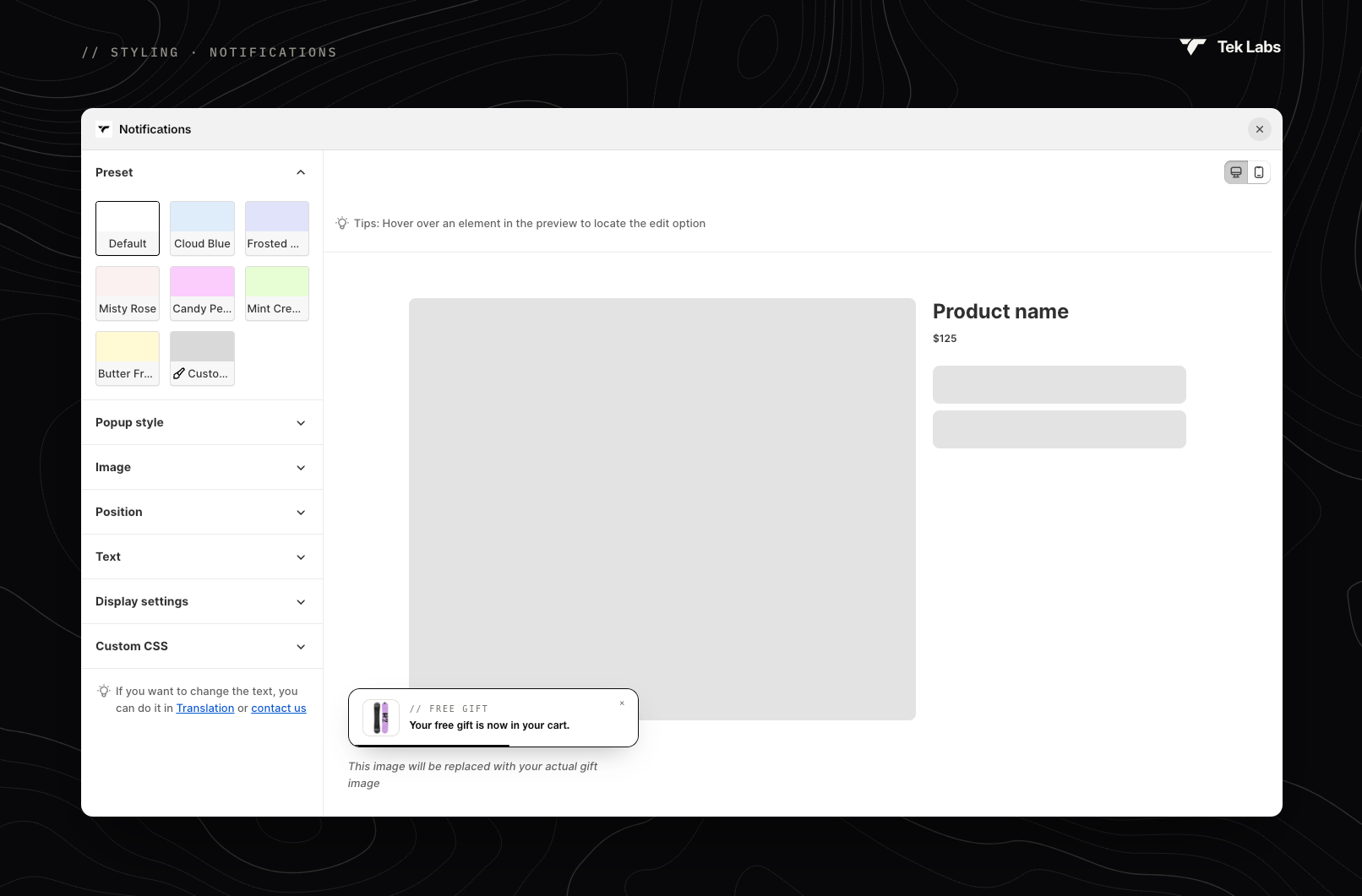This screenshot has height=896, width=1362.
Task: Expand the Position section
Action: tap(202, 512)
